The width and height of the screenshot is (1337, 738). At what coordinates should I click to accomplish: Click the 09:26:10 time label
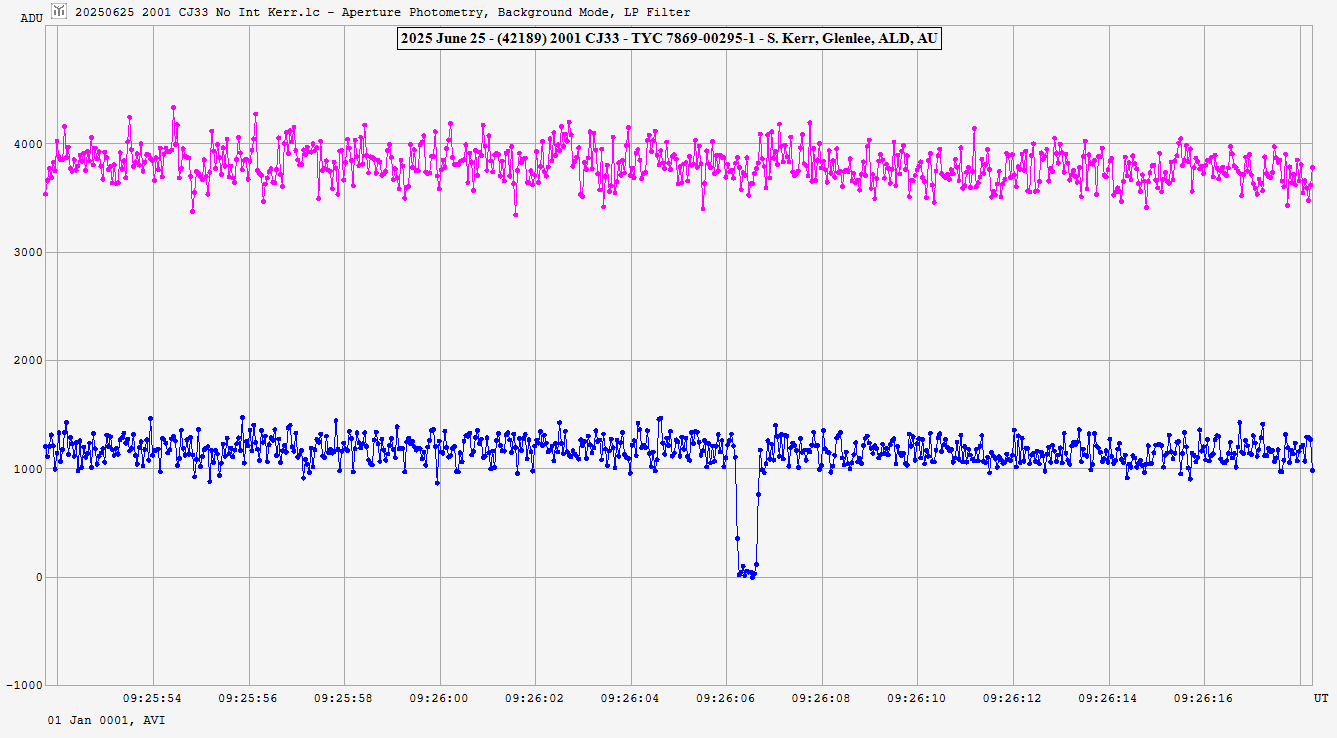(917, 697)
